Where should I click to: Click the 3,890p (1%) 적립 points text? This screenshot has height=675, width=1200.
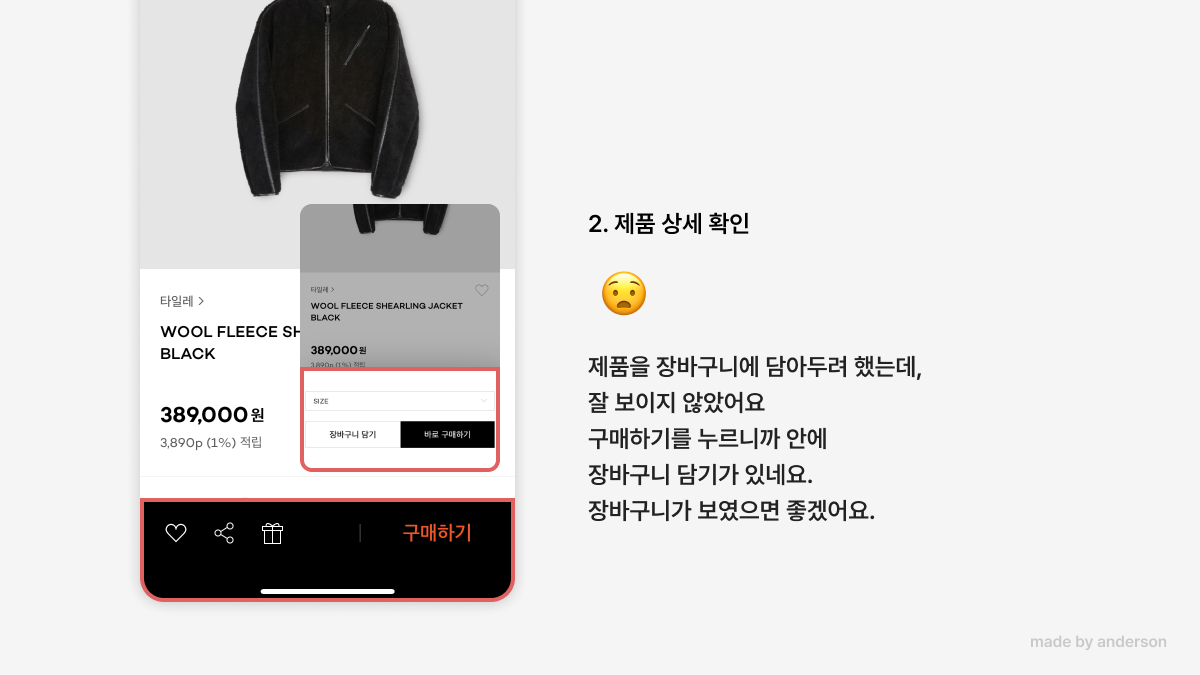pyautogui.click(x=211, y=442)
